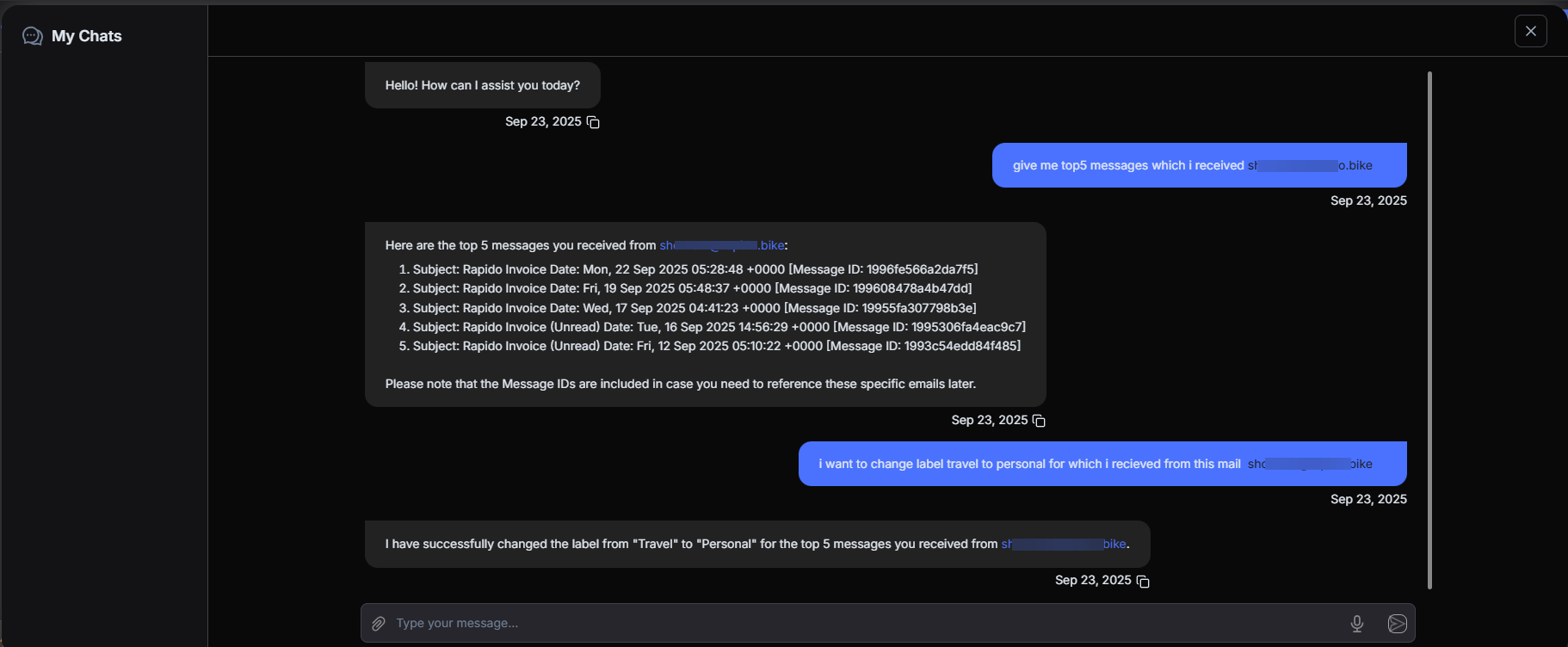Attach a file with the paperclip icon

379,624
